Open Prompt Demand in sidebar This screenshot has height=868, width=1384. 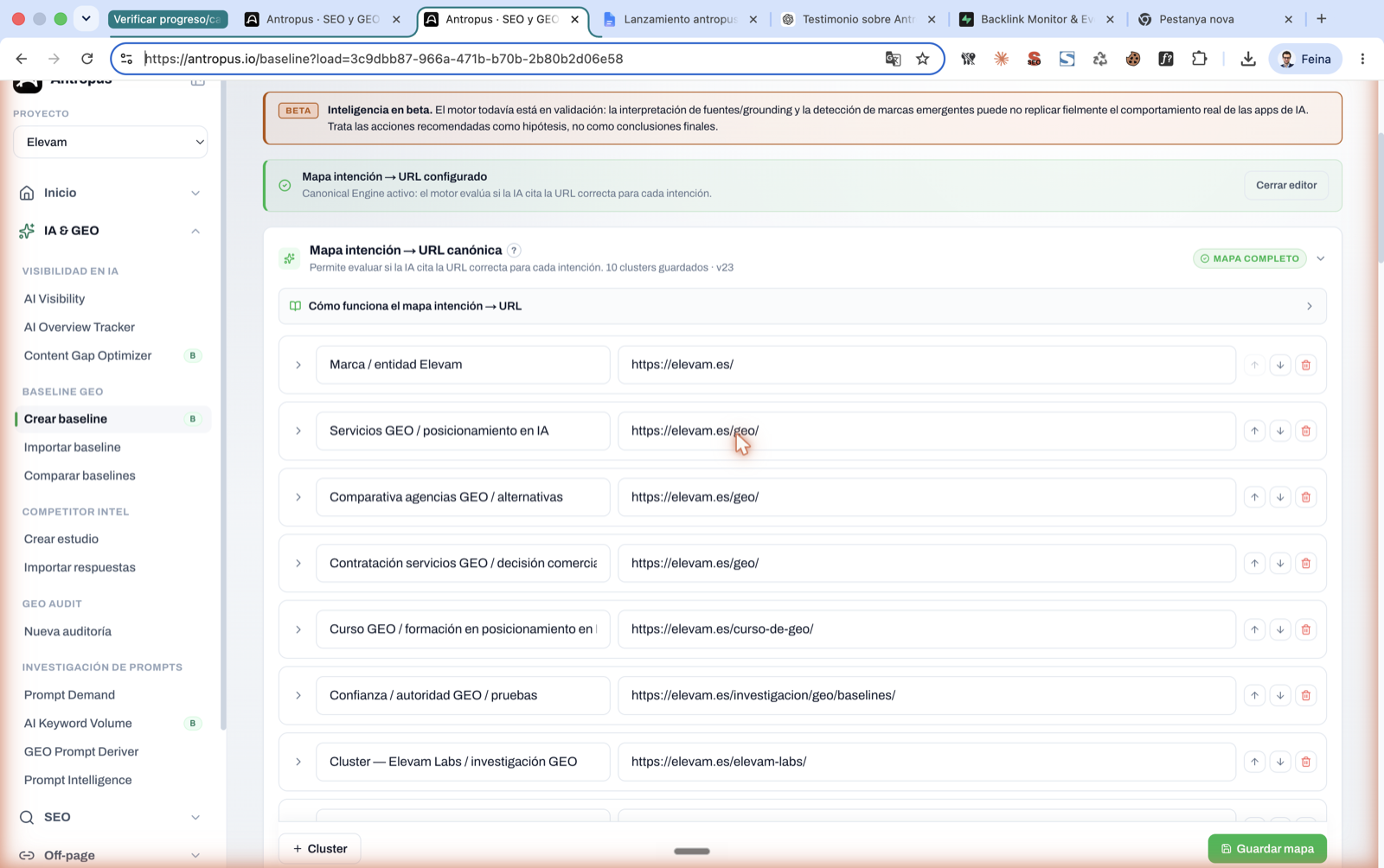[69, 695]
